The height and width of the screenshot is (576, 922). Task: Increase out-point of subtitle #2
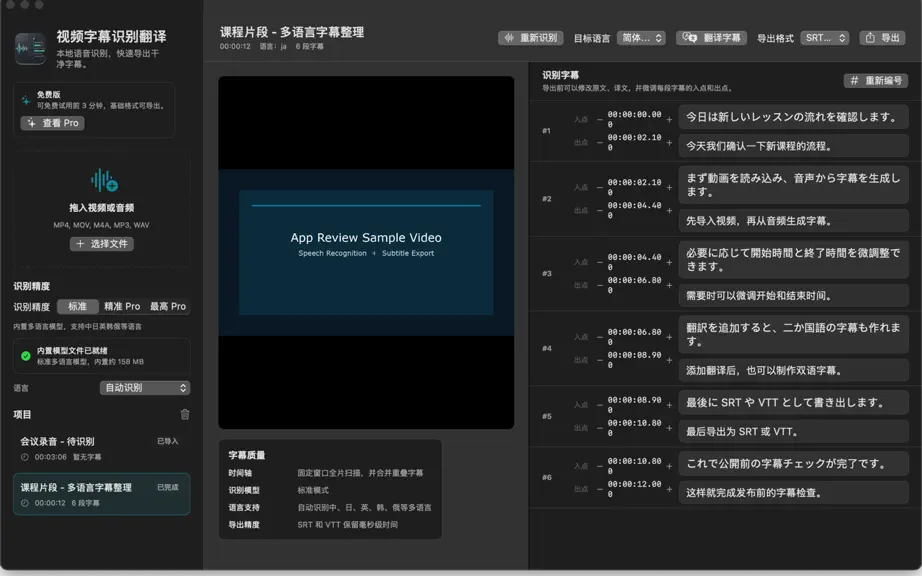(669, 210)
